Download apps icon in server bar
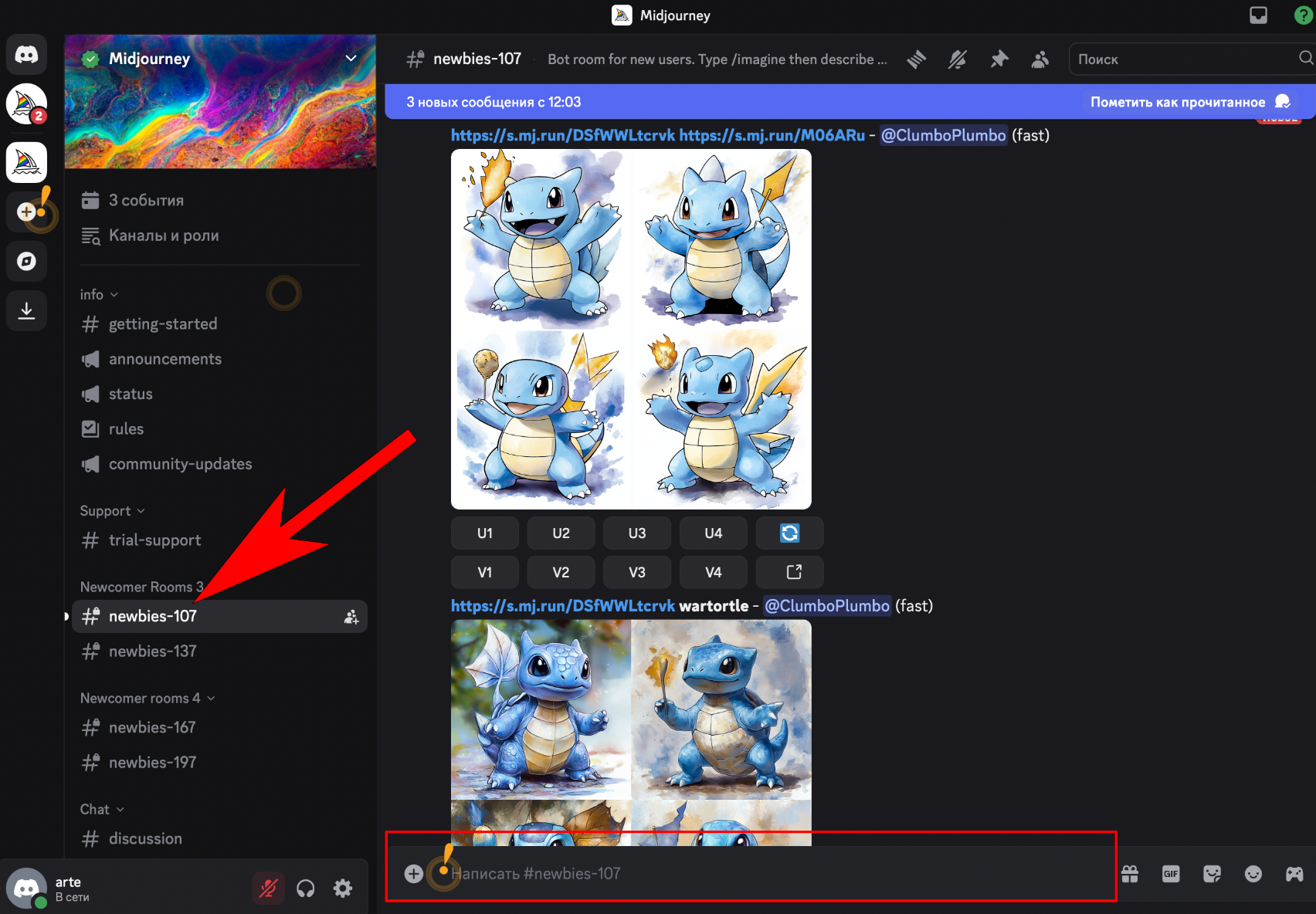The image size is (1316, 914). (x=27, y=310)
